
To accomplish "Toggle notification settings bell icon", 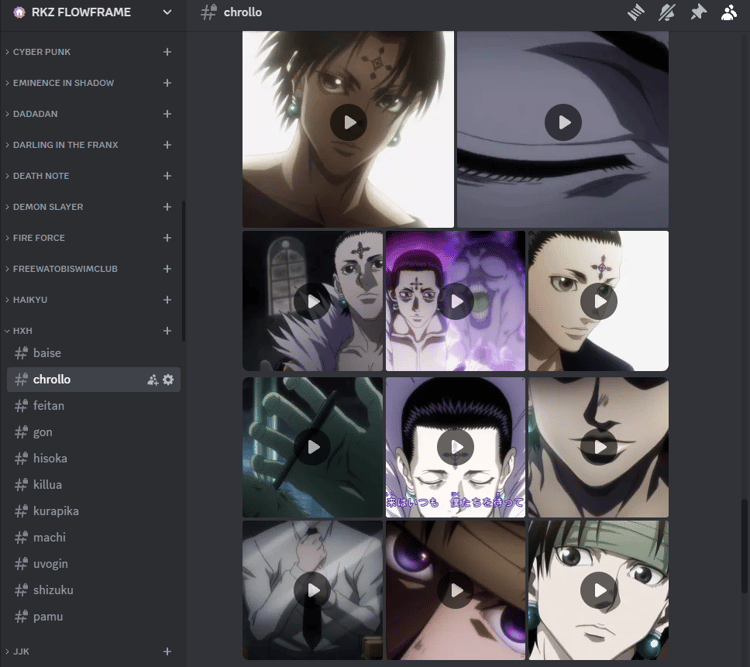I will [667, 12].
